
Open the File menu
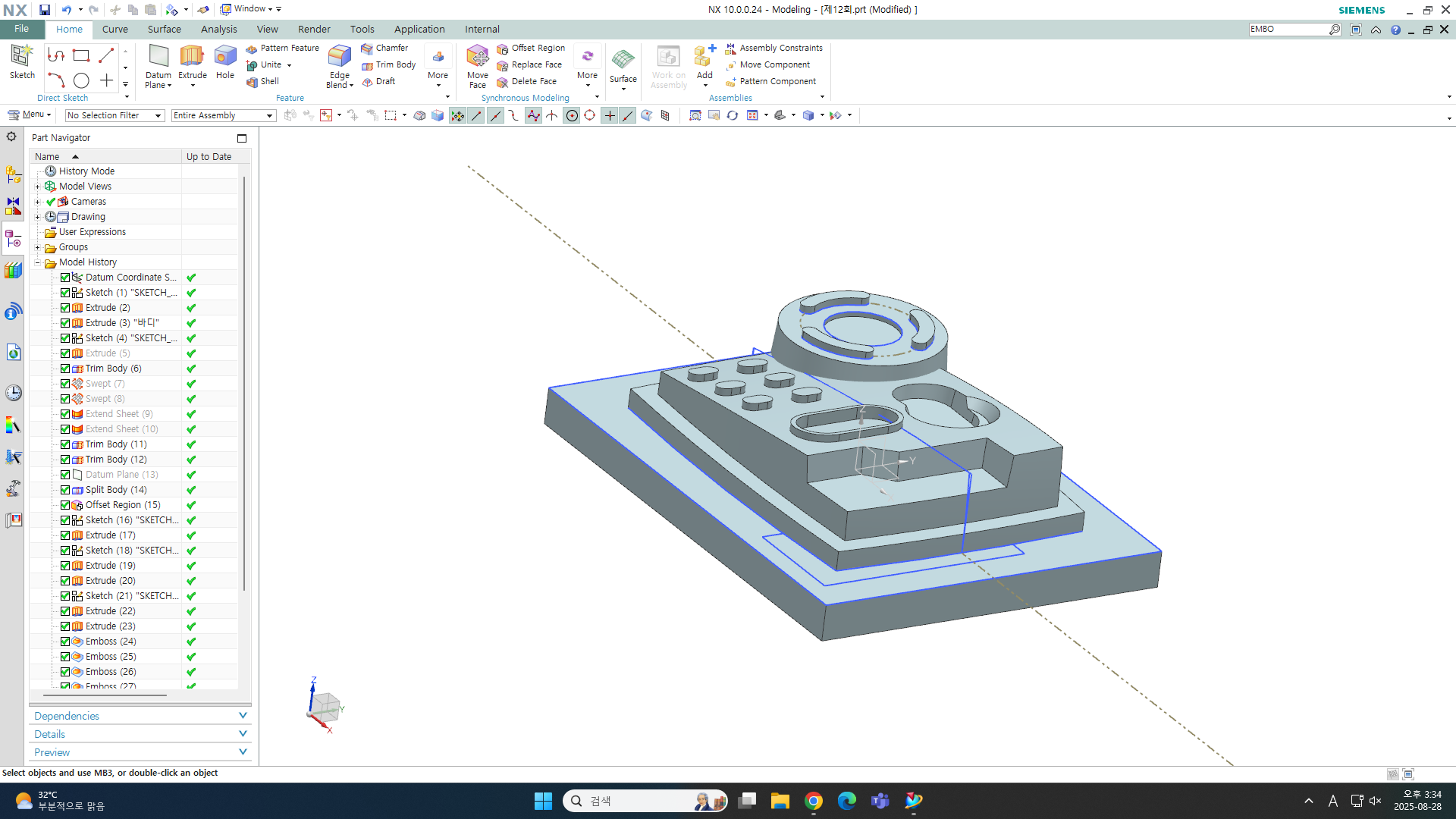tap(21, 29)
